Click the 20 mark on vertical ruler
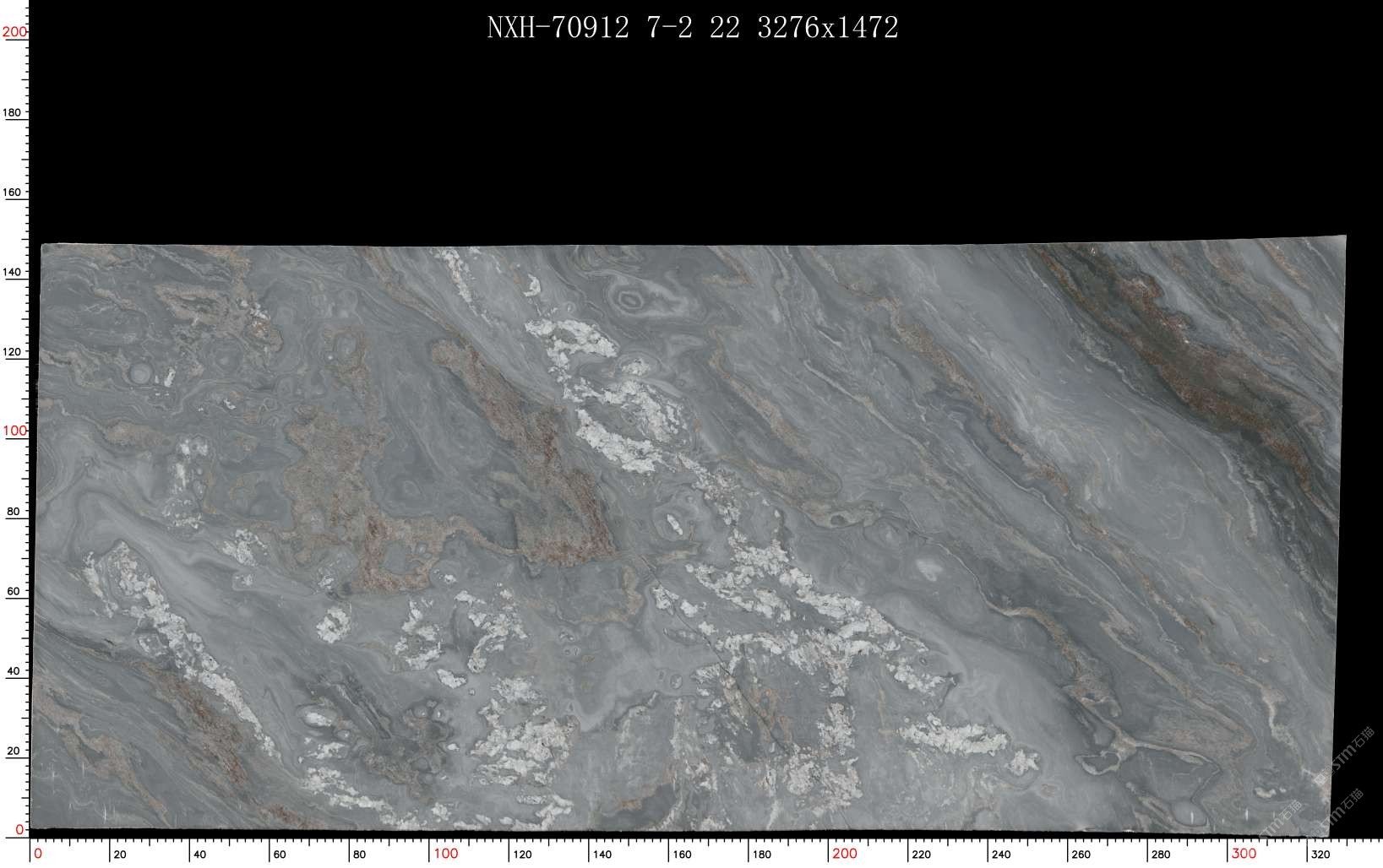This screenshot has height=868, width=1383. tap(13, 751)
